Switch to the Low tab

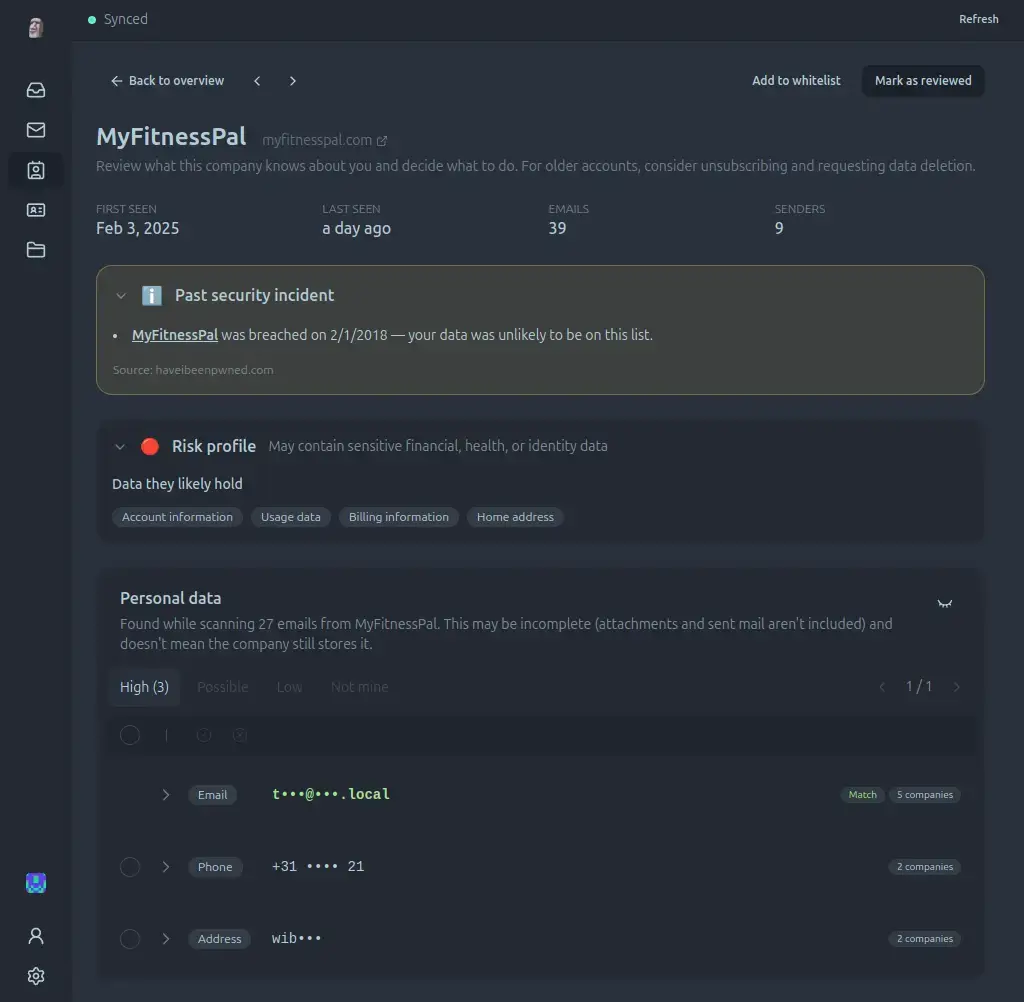coord(289,687)
